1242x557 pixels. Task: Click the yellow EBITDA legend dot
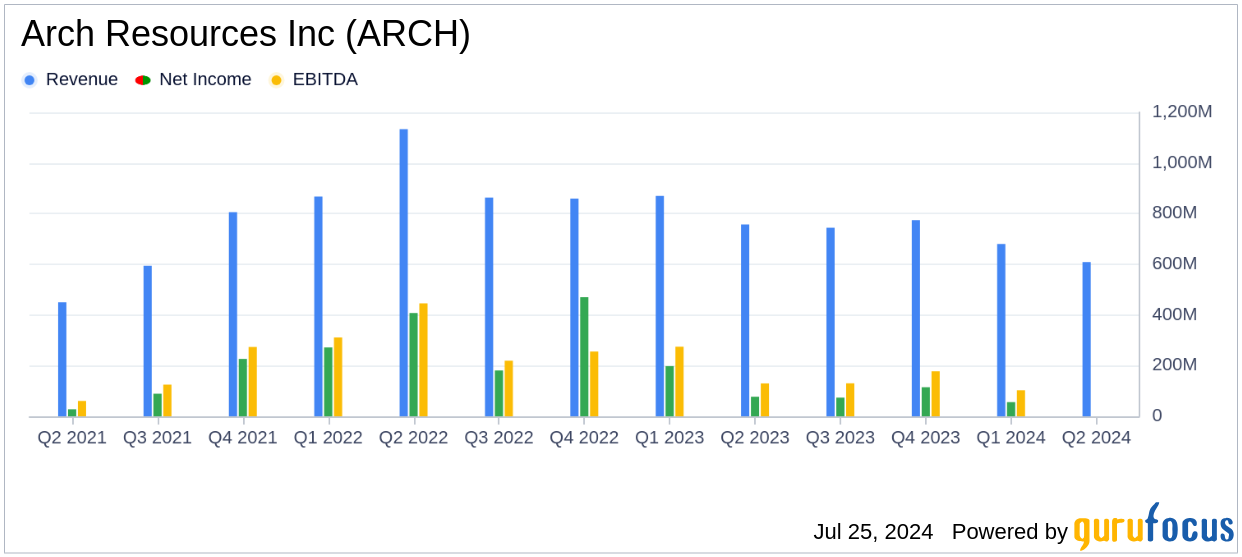277,80
